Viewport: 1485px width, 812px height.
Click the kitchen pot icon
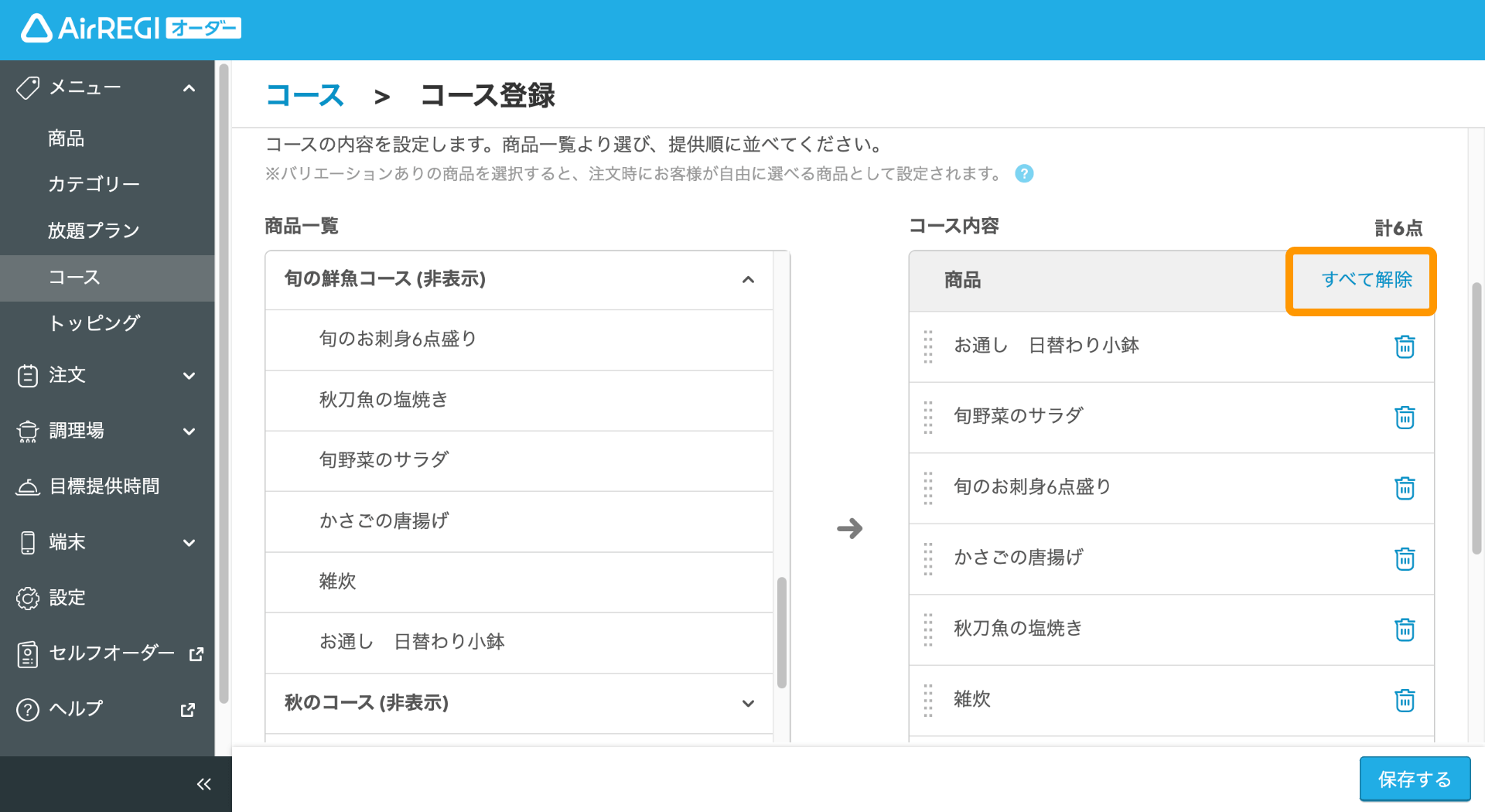[x=28, y=432]
